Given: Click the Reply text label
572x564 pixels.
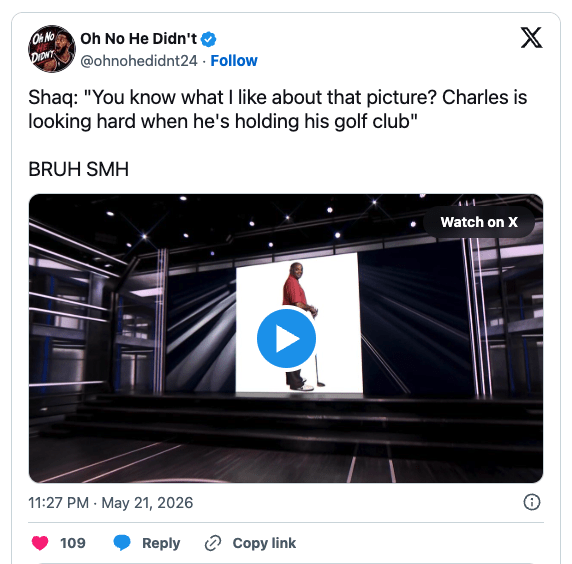Looking at the screenshot, I should click(161, 543).
